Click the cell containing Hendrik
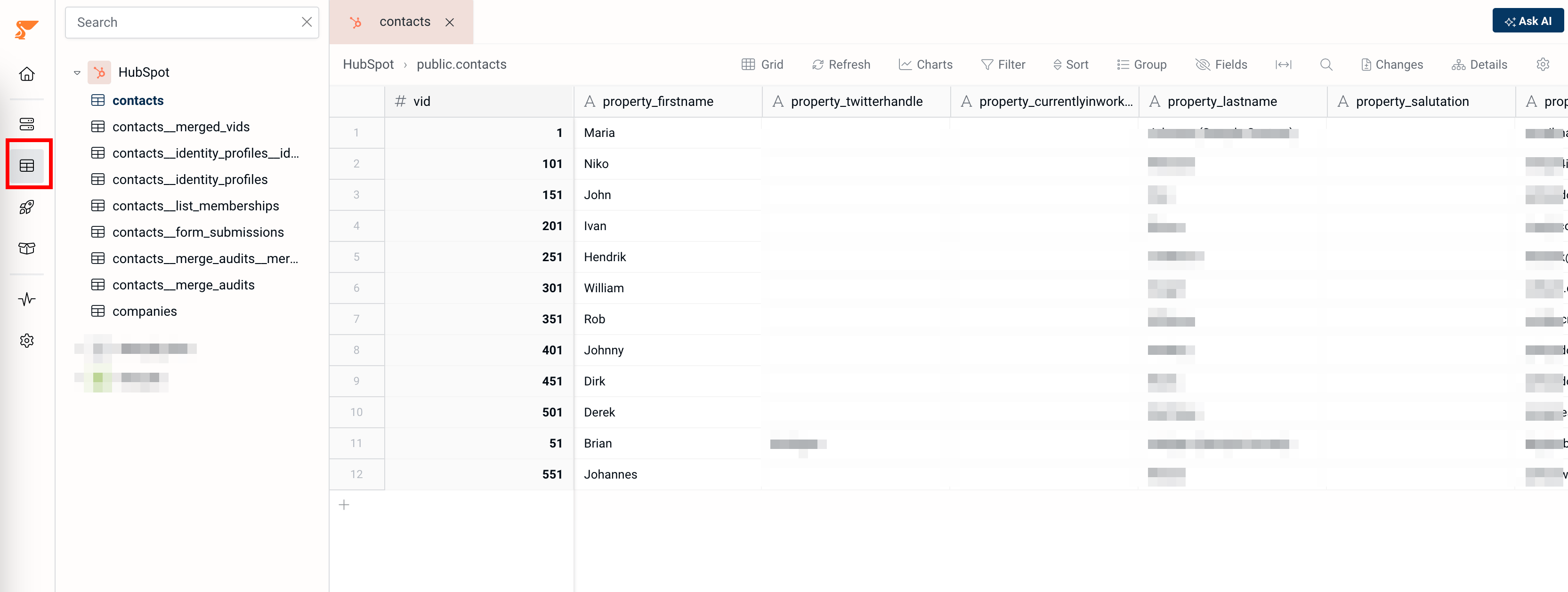Image resolution: width=1568 pixels, height=592 pixels. pos(668,257)
